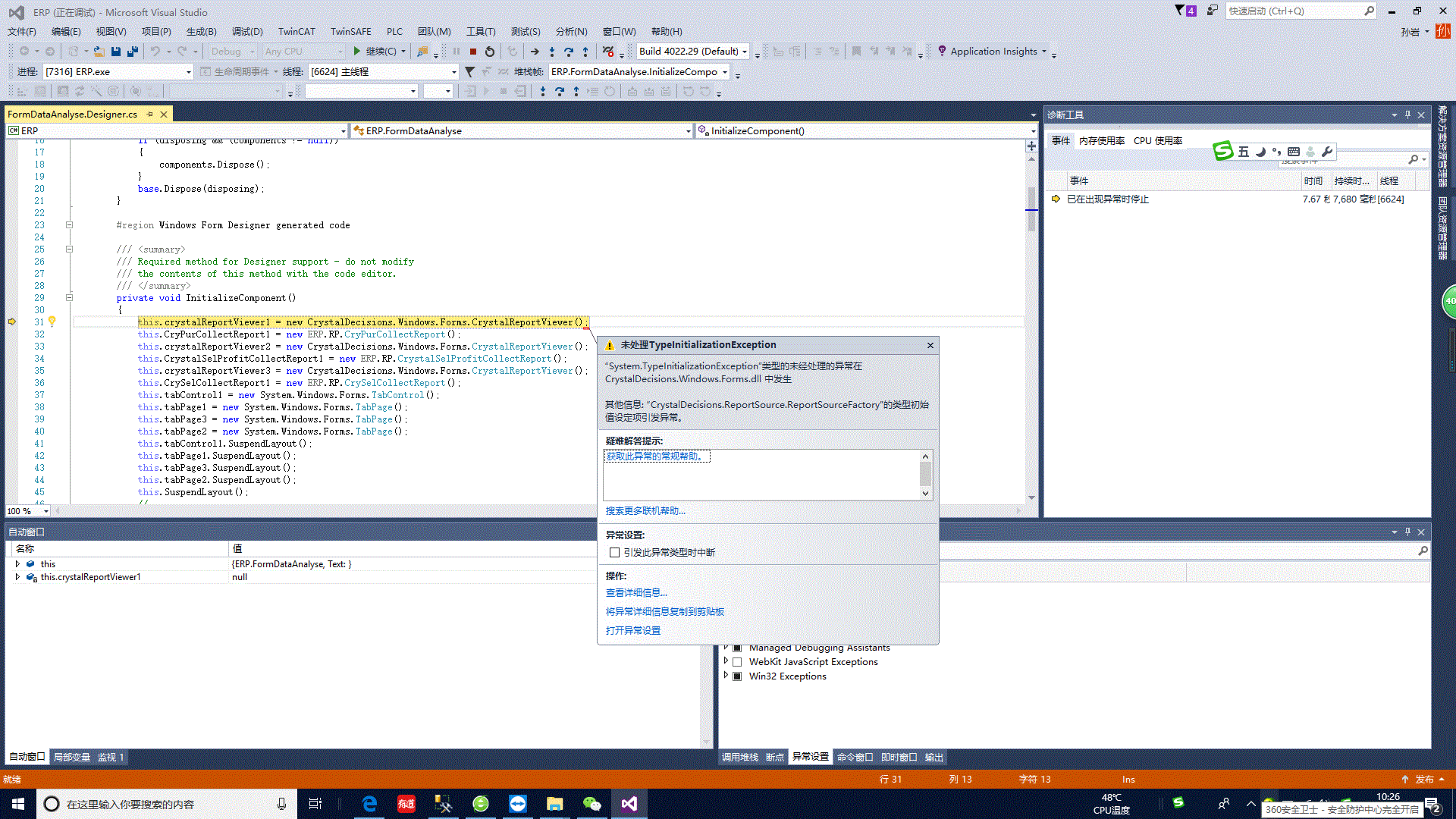Click the Save All icon in toolbar
Viewport: 1456px width, 819px height.
[133, 52]
